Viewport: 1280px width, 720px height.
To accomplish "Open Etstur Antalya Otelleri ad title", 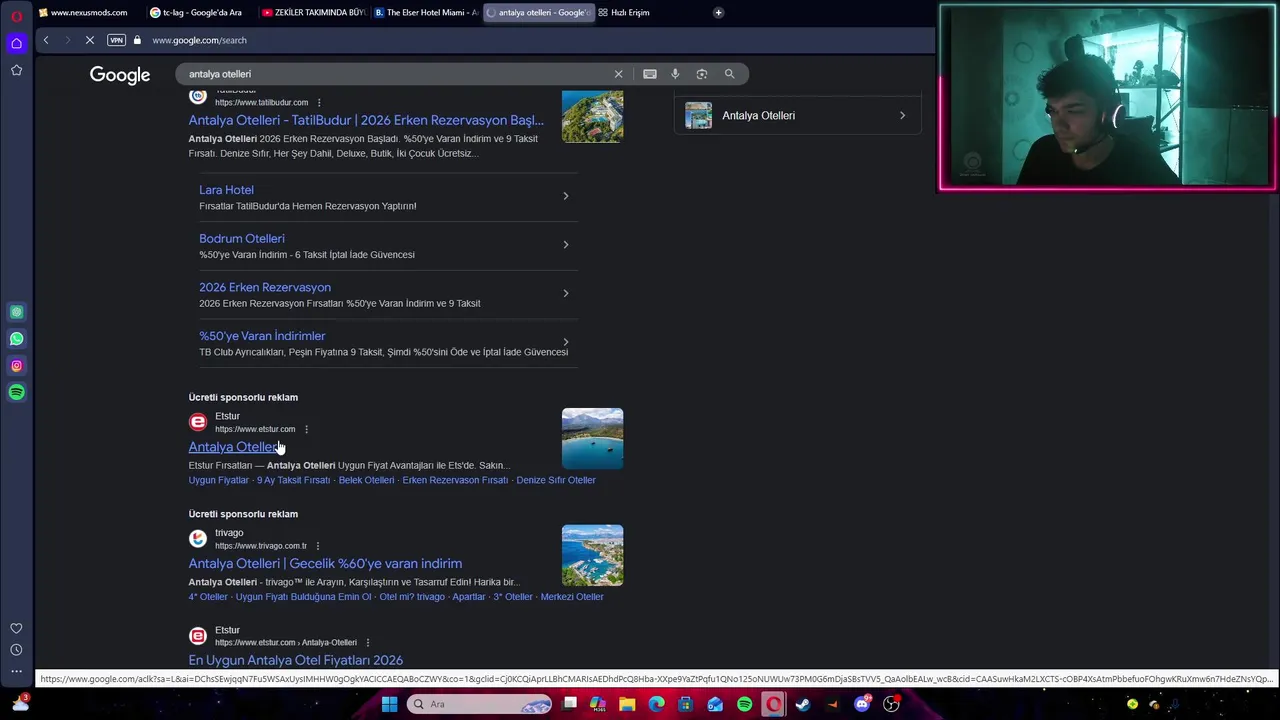I will (234, 447).
